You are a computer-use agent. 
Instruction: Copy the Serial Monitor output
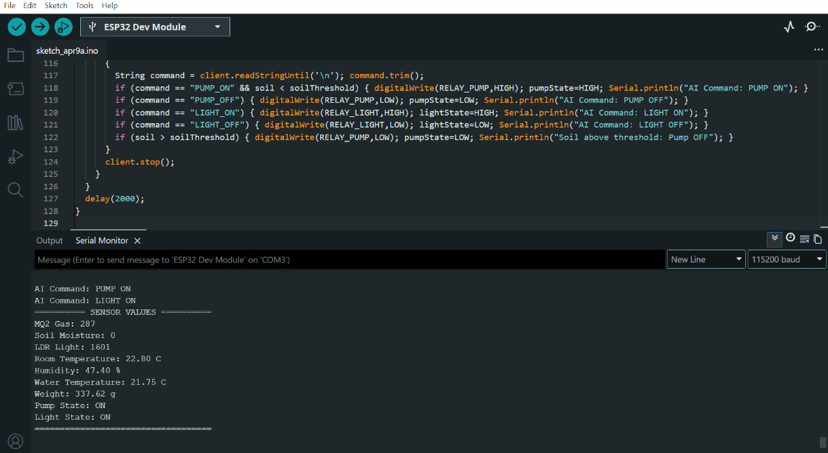tap(817, 239)
